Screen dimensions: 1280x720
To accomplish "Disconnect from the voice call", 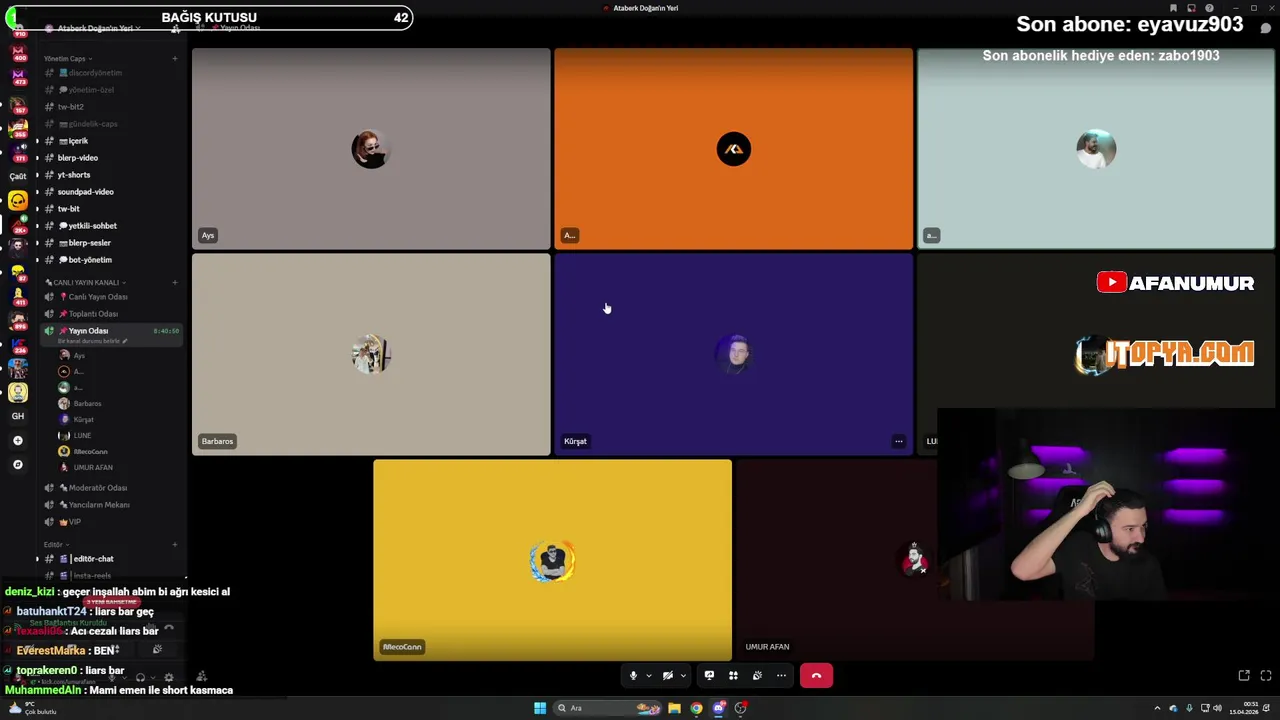I will (816, 676).
